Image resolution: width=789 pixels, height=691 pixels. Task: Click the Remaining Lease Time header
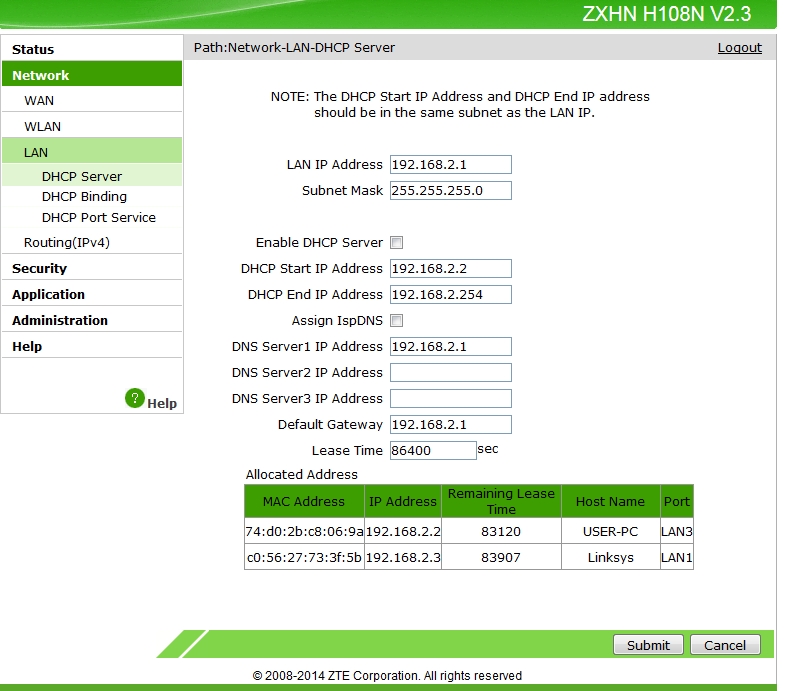click(x=501, y=501)
